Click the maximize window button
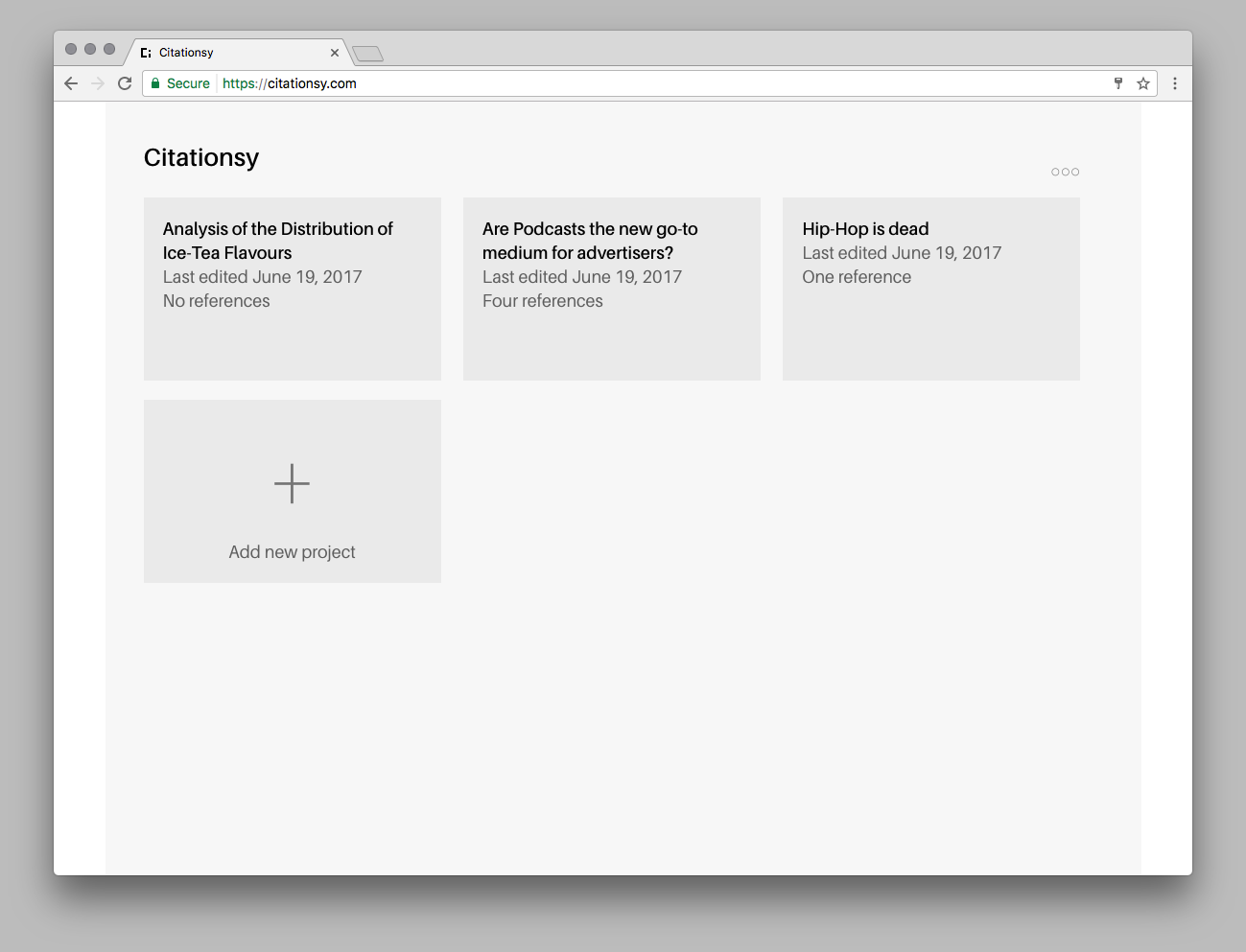 coord(109,49)
